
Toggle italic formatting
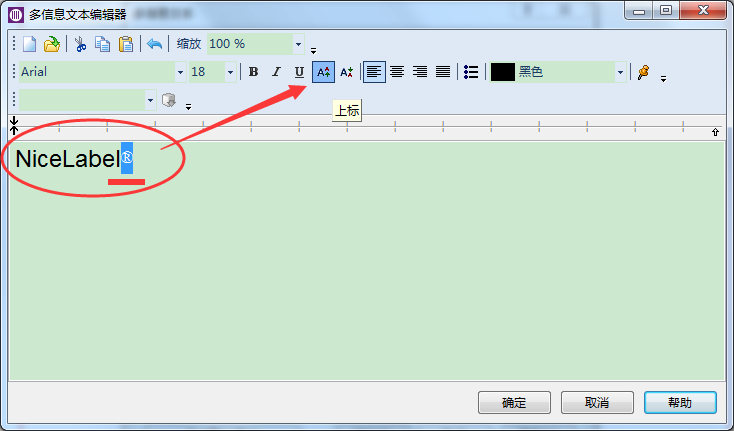click(276, 72)
